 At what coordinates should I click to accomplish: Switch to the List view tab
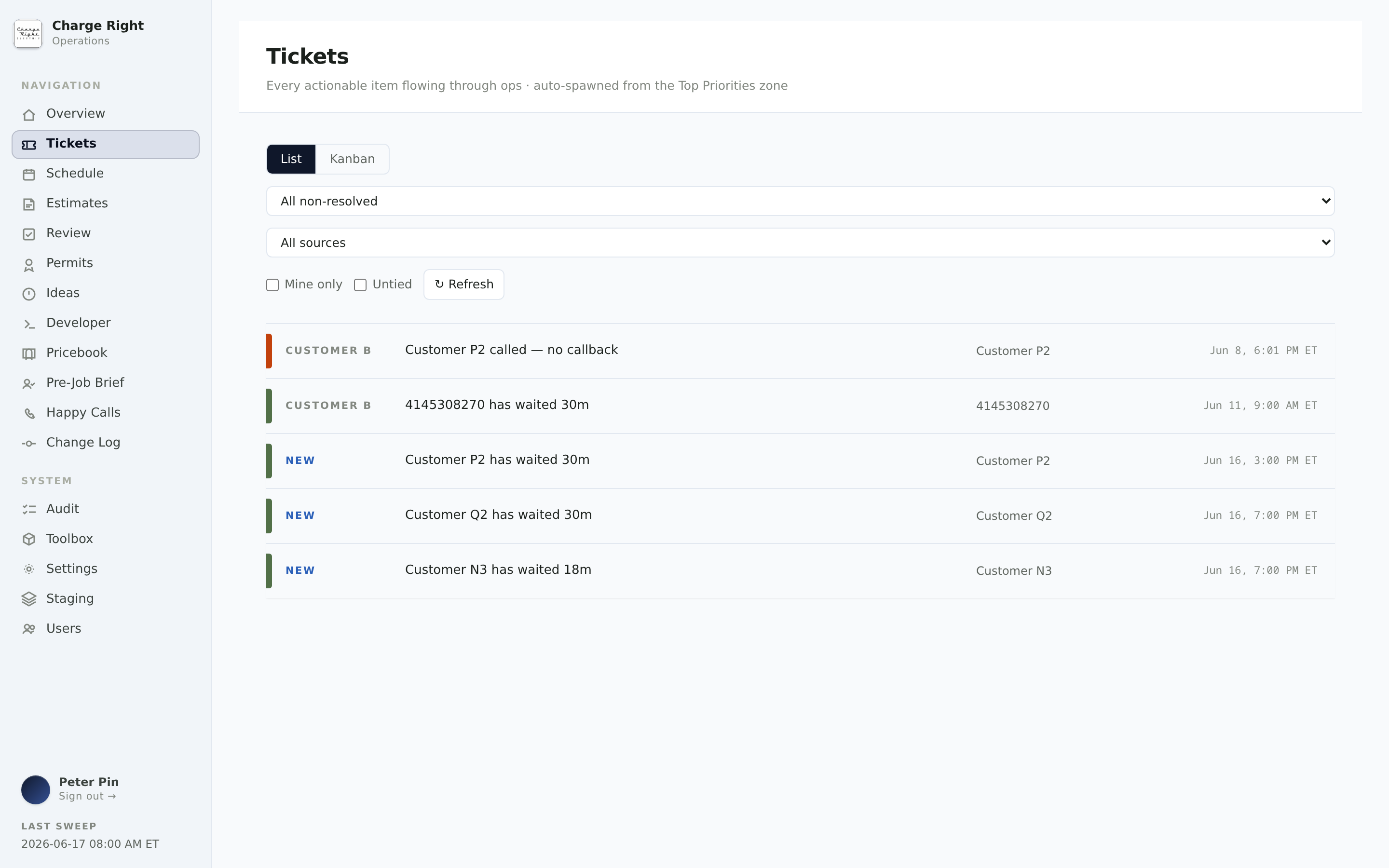pyautogui.click(x=291, y=159)
